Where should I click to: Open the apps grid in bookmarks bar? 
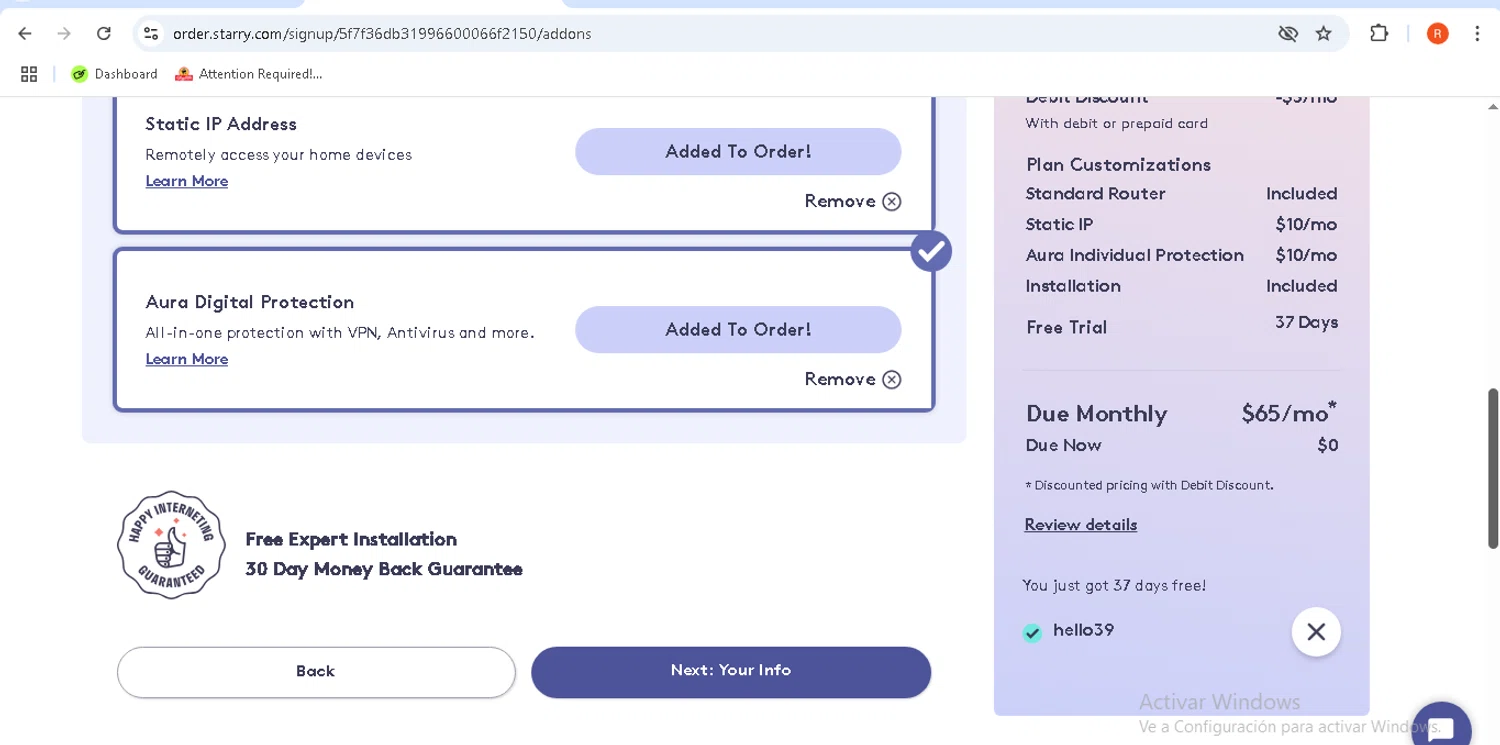pos(29,74)
